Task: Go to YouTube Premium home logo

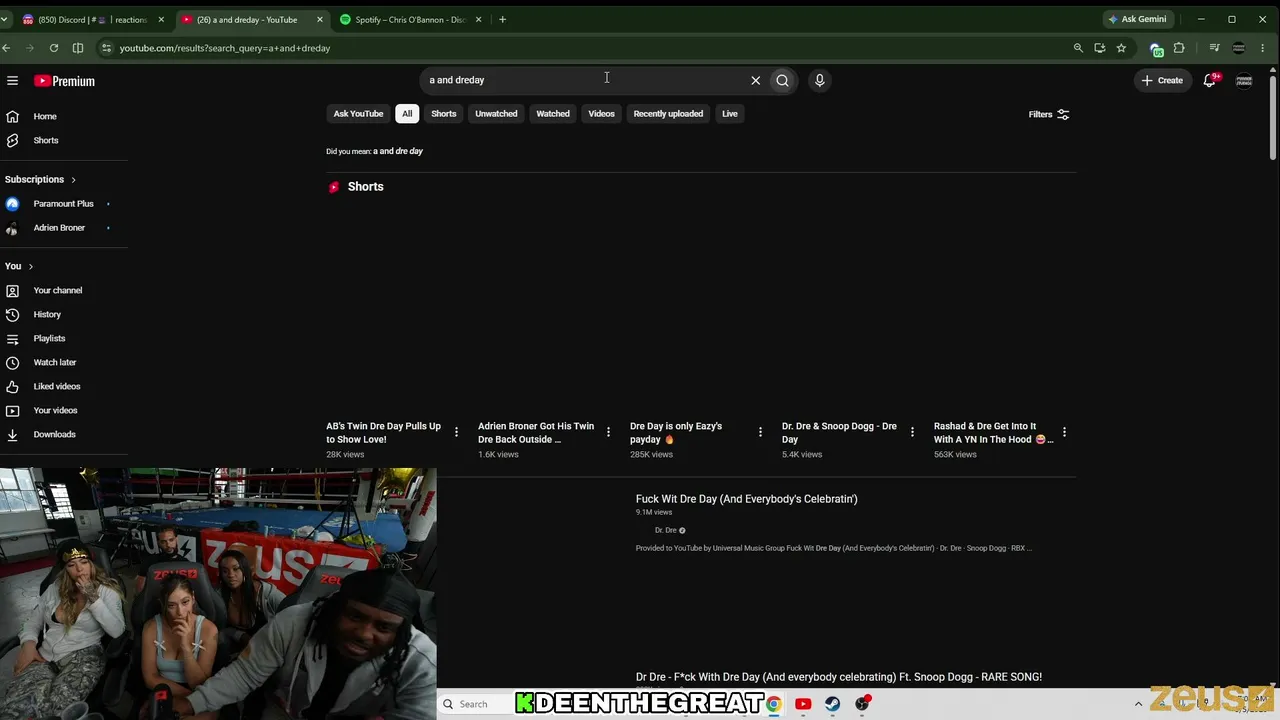Action: tap(64, 81)
